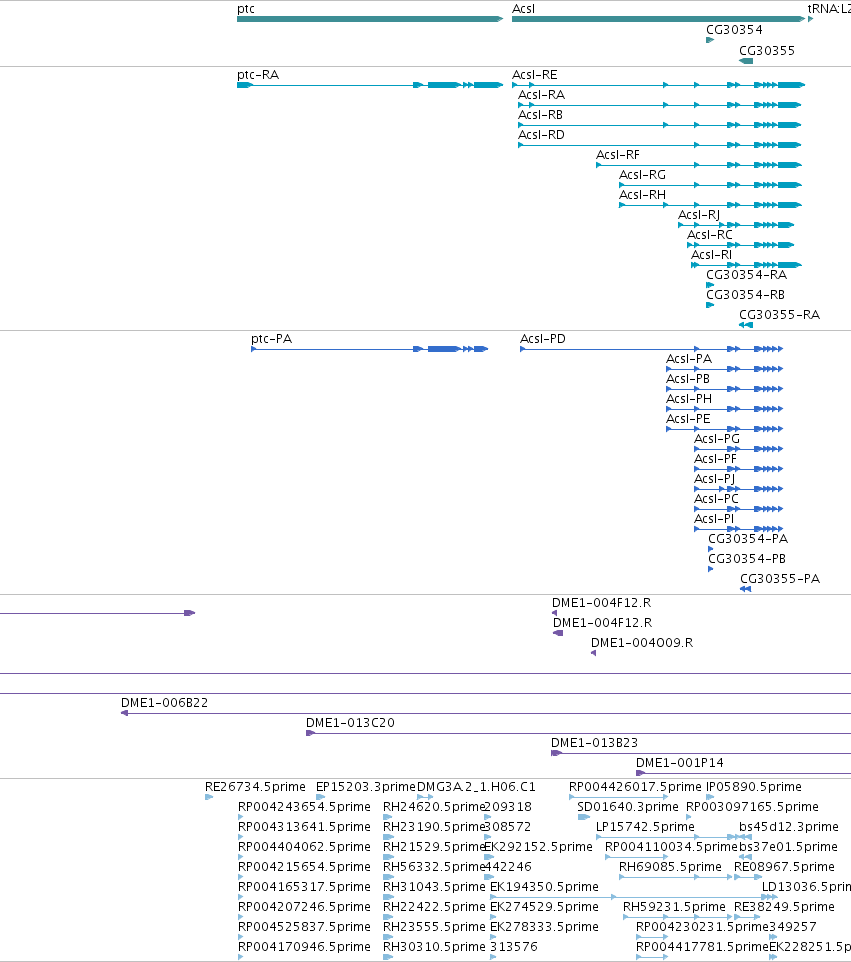The width and height of the screenshot is (851, 962).
Task: Select the Acsl-PA protein label
Action: pyautogui.click(x=689, y=359)
